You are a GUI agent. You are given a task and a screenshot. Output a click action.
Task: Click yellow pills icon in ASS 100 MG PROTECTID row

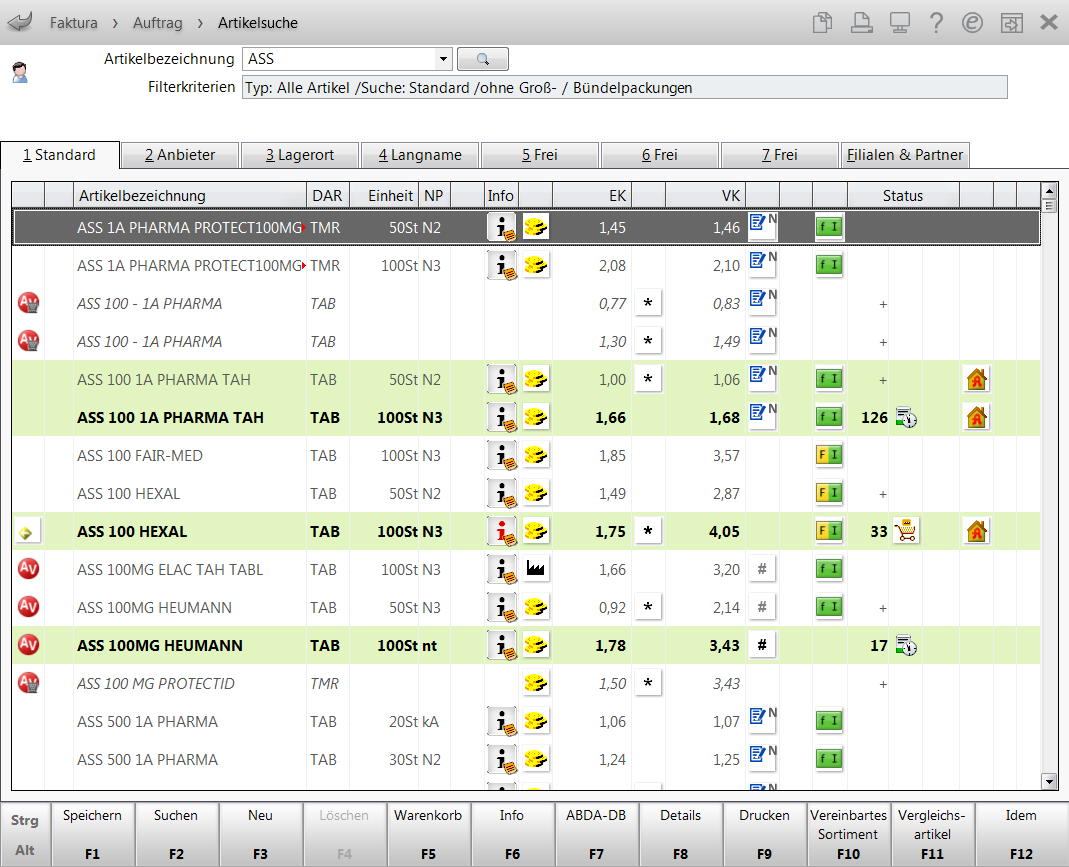(x=536, y=683)
